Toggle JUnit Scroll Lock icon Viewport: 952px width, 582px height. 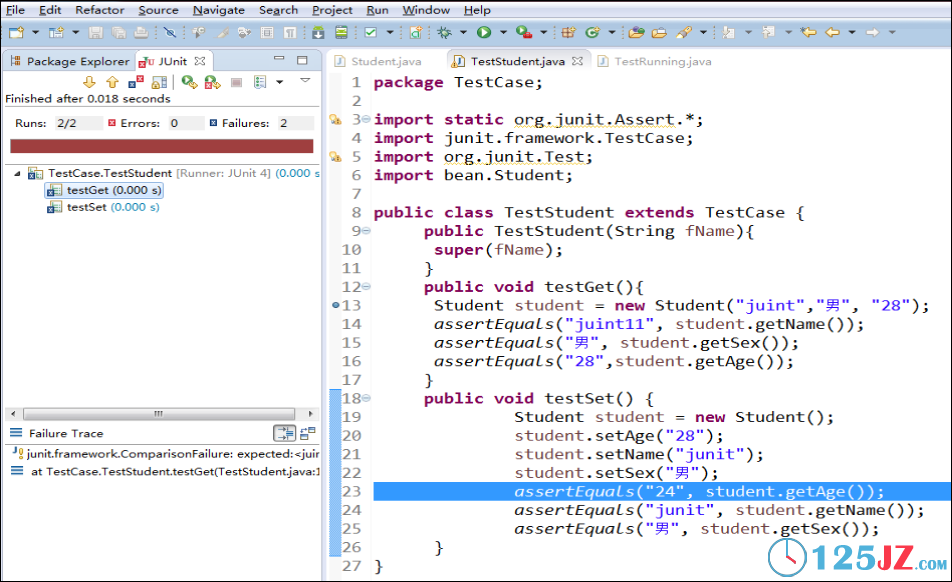click(x=160, y=82)
